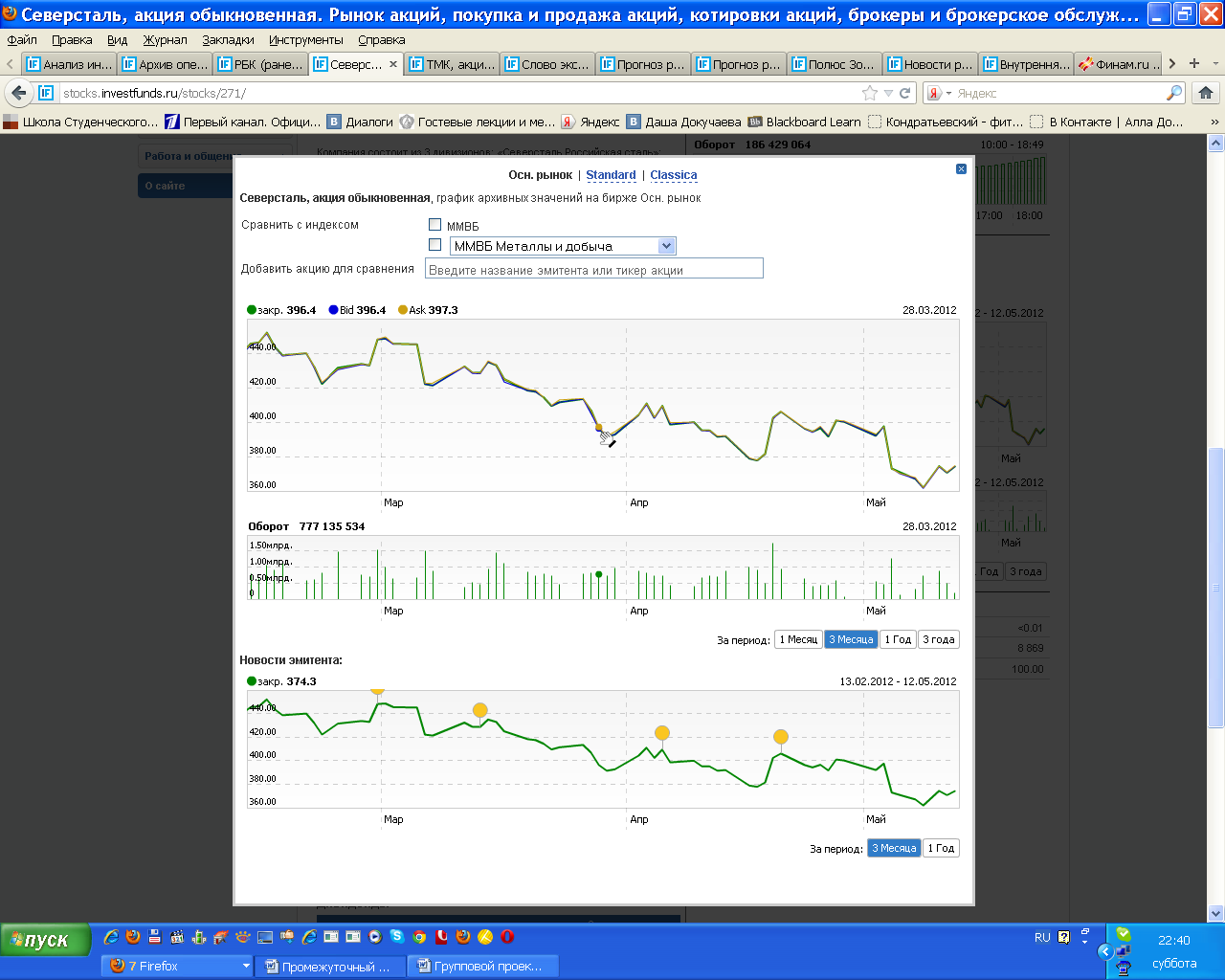Select 1 Год for the news chart

pos(941,848)
